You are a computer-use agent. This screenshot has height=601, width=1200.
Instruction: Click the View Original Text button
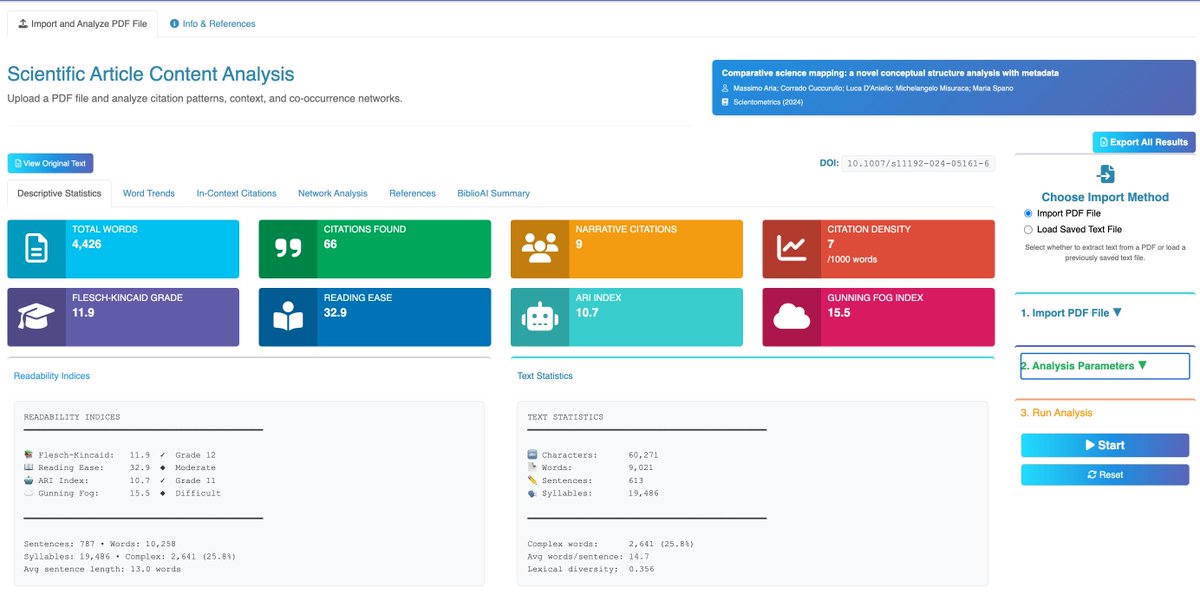coord(50,163)
